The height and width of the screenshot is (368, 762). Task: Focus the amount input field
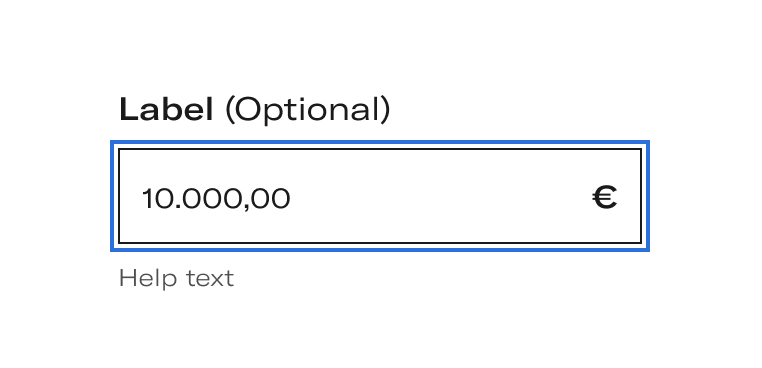[380, 196]
